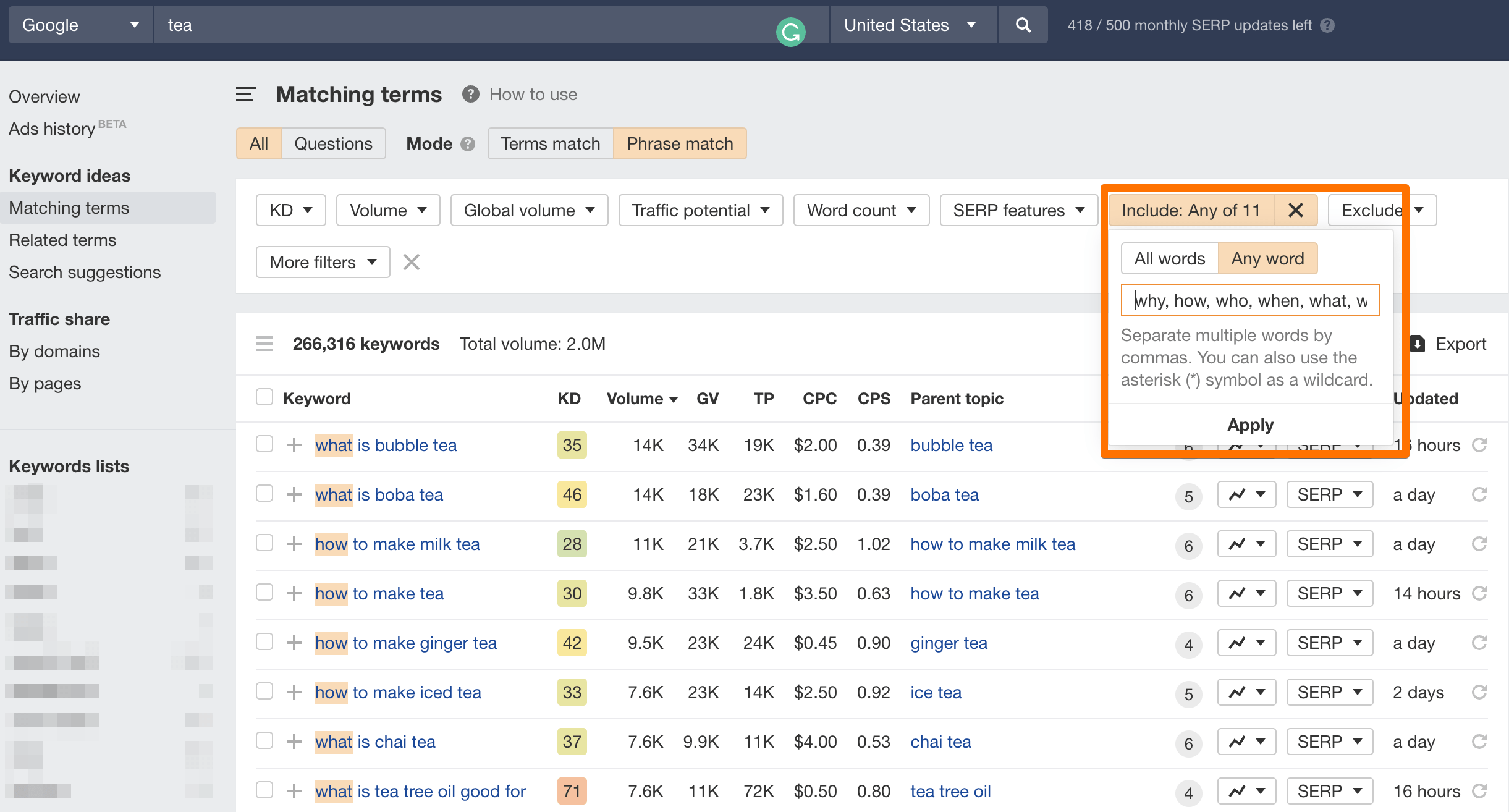Clear all filters with the X icon near More filters
Image resolution: width=1509 pixels, height=812 pixels.
tap(411, 262)
